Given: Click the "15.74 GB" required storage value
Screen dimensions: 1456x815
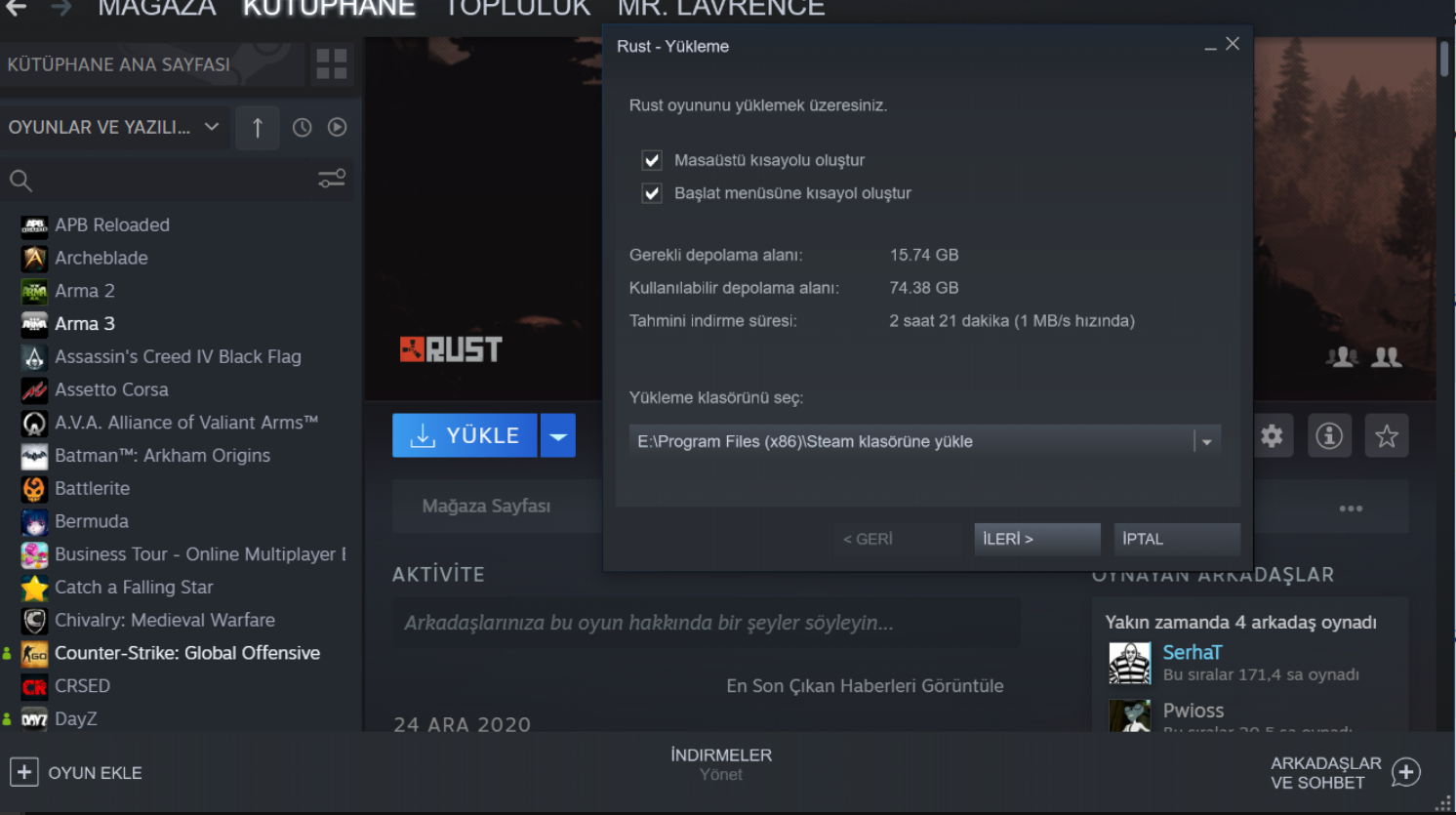Looking at the screenshot, I should [x=924, y=255].
